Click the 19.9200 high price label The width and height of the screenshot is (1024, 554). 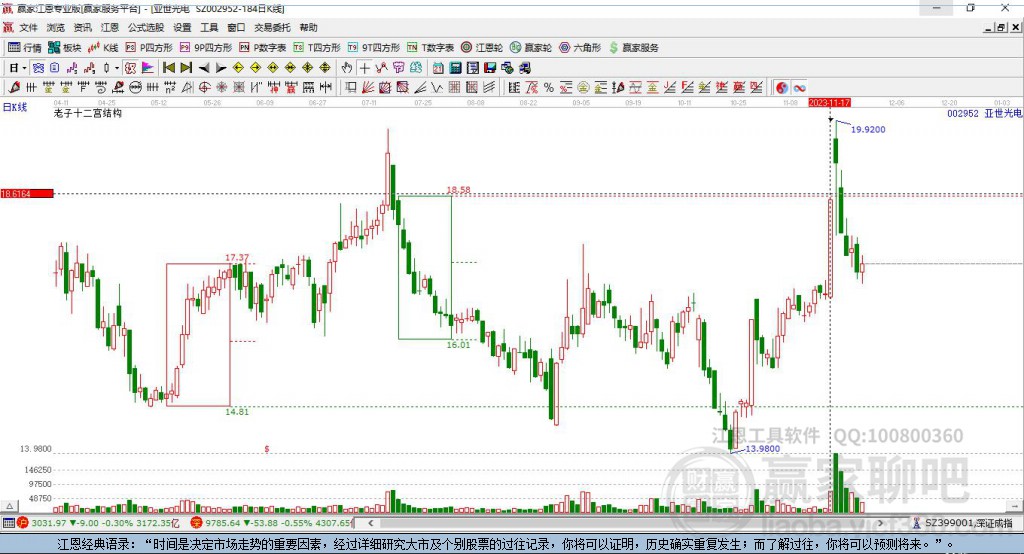[x=868, y=129]
